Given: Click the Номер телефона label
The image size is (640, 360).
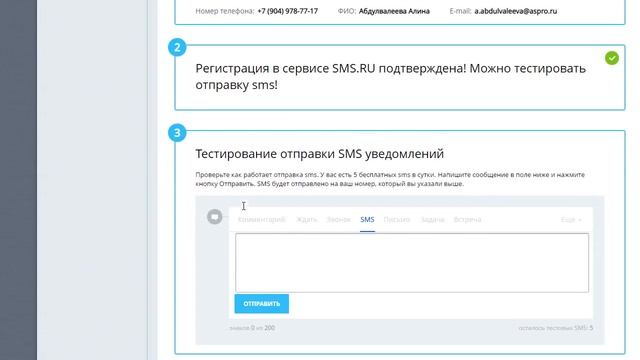Looking at the screenshot, I should [x=225, y=11].
